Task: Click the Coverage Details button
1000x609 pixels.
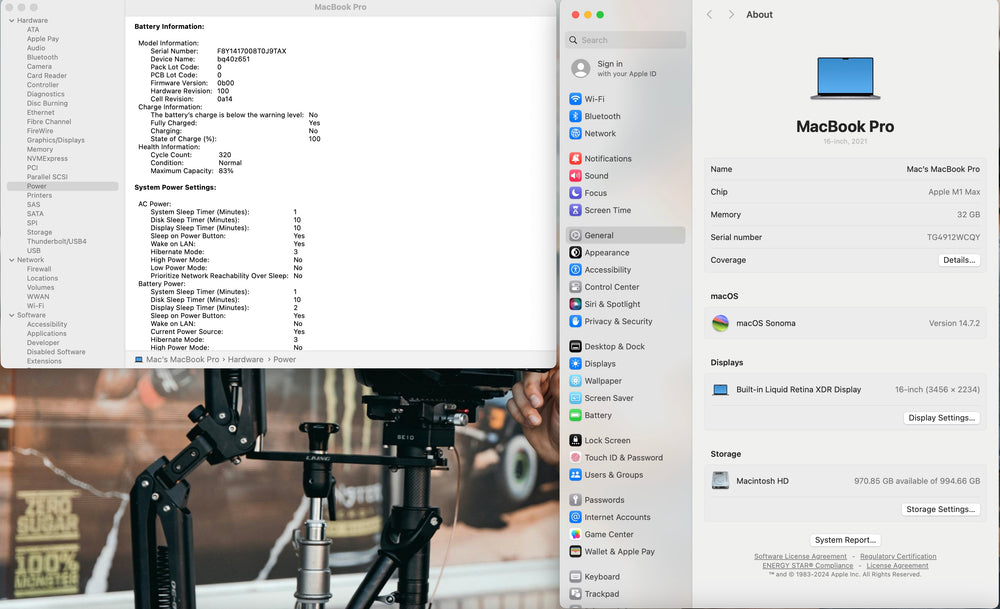Action: point(959,260)
